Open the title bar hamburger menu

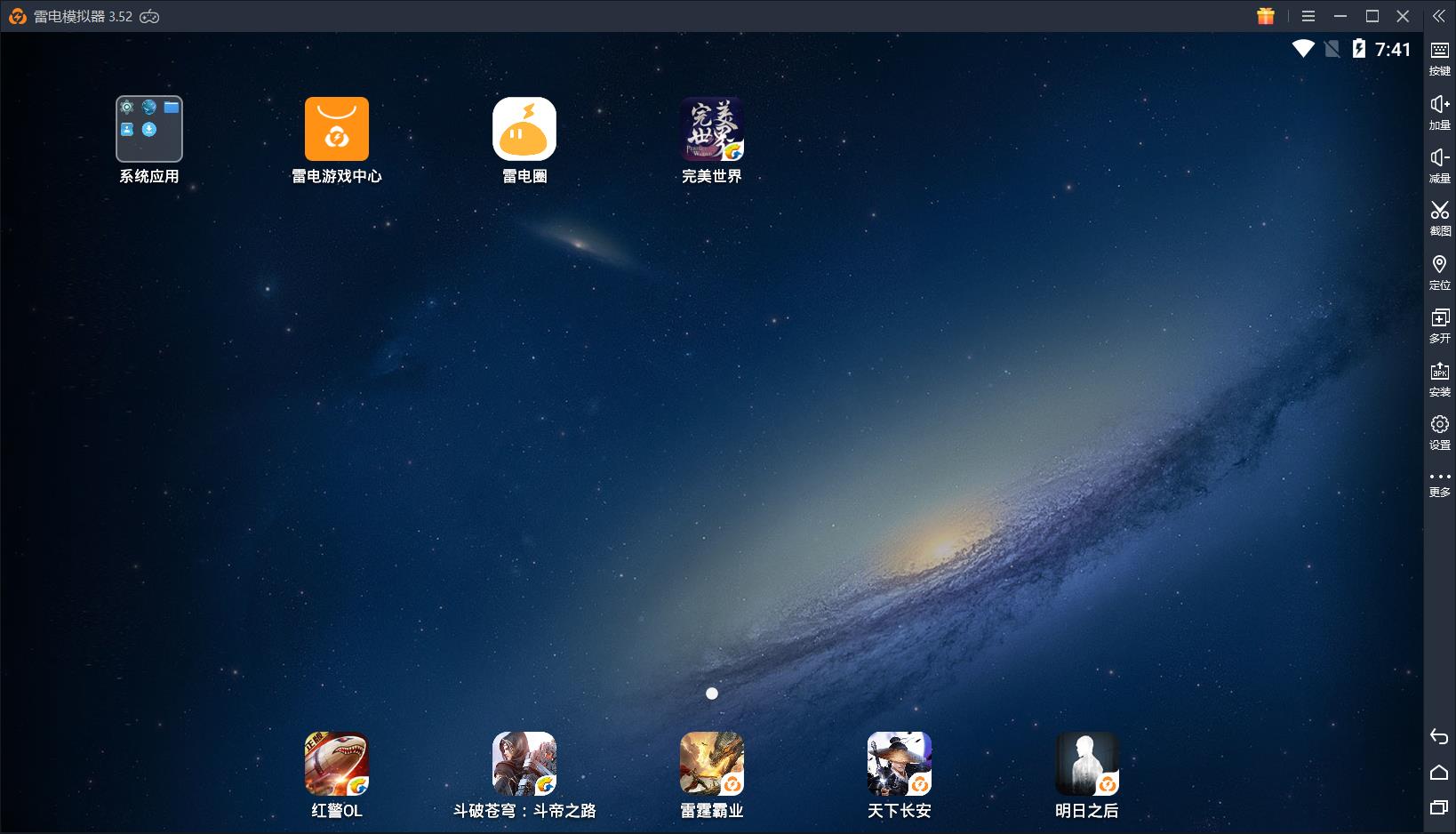tap(1308, 16)
